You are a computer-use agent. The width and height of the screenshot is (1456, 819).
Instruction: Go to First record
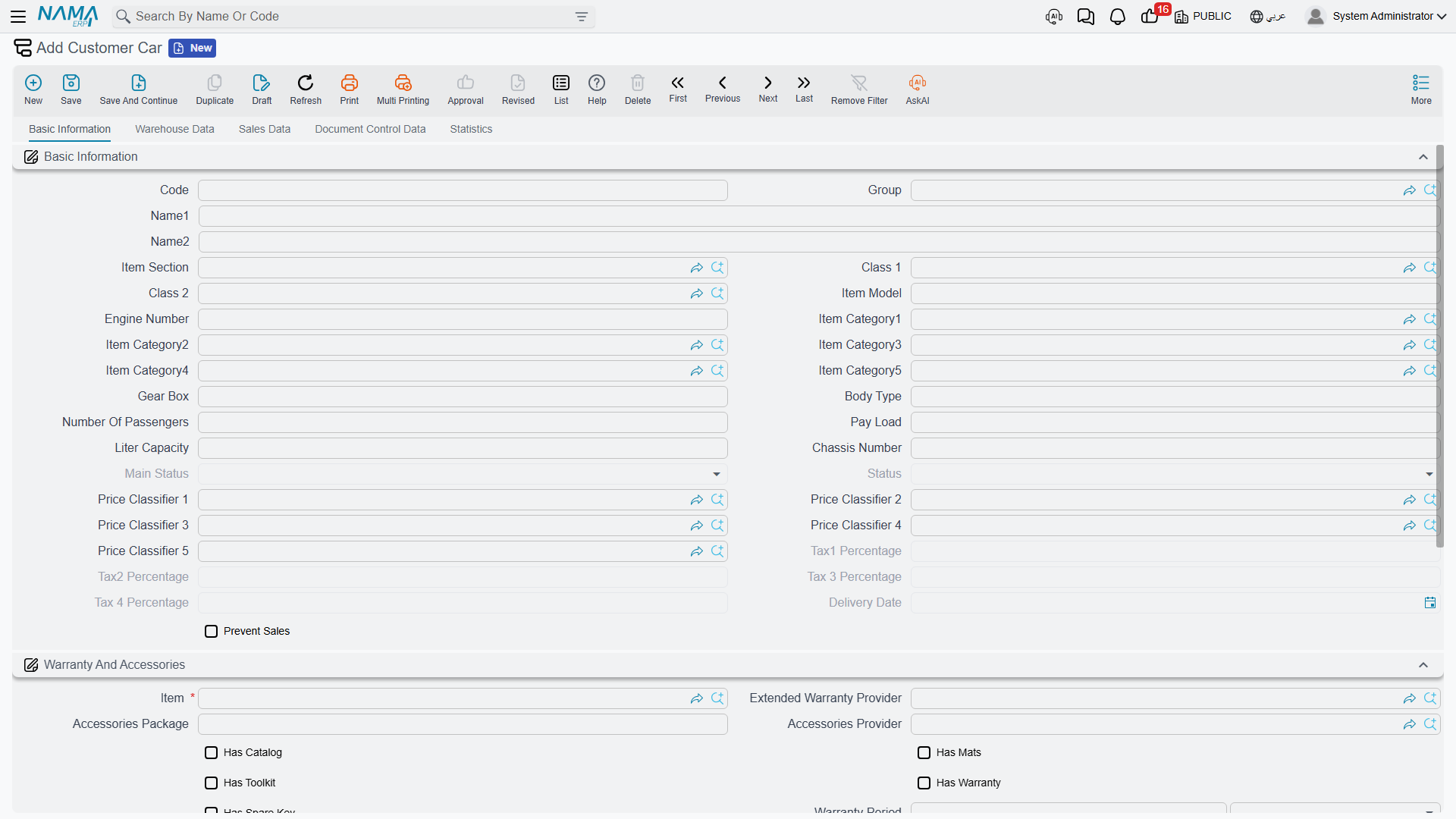point(678,89)
